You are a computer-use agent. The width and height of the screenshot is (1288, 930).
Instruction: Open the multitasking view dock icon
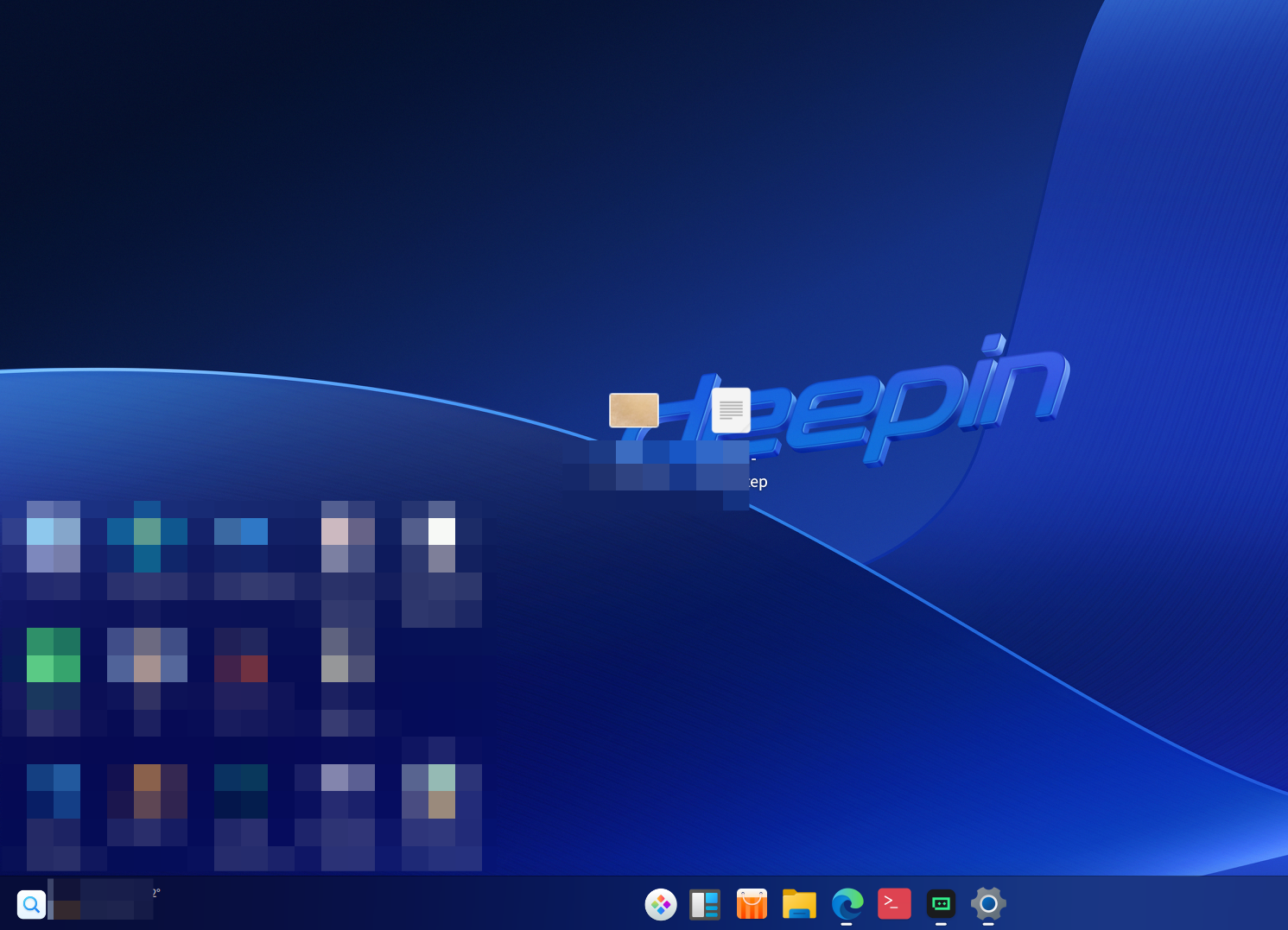click(705, 904)
